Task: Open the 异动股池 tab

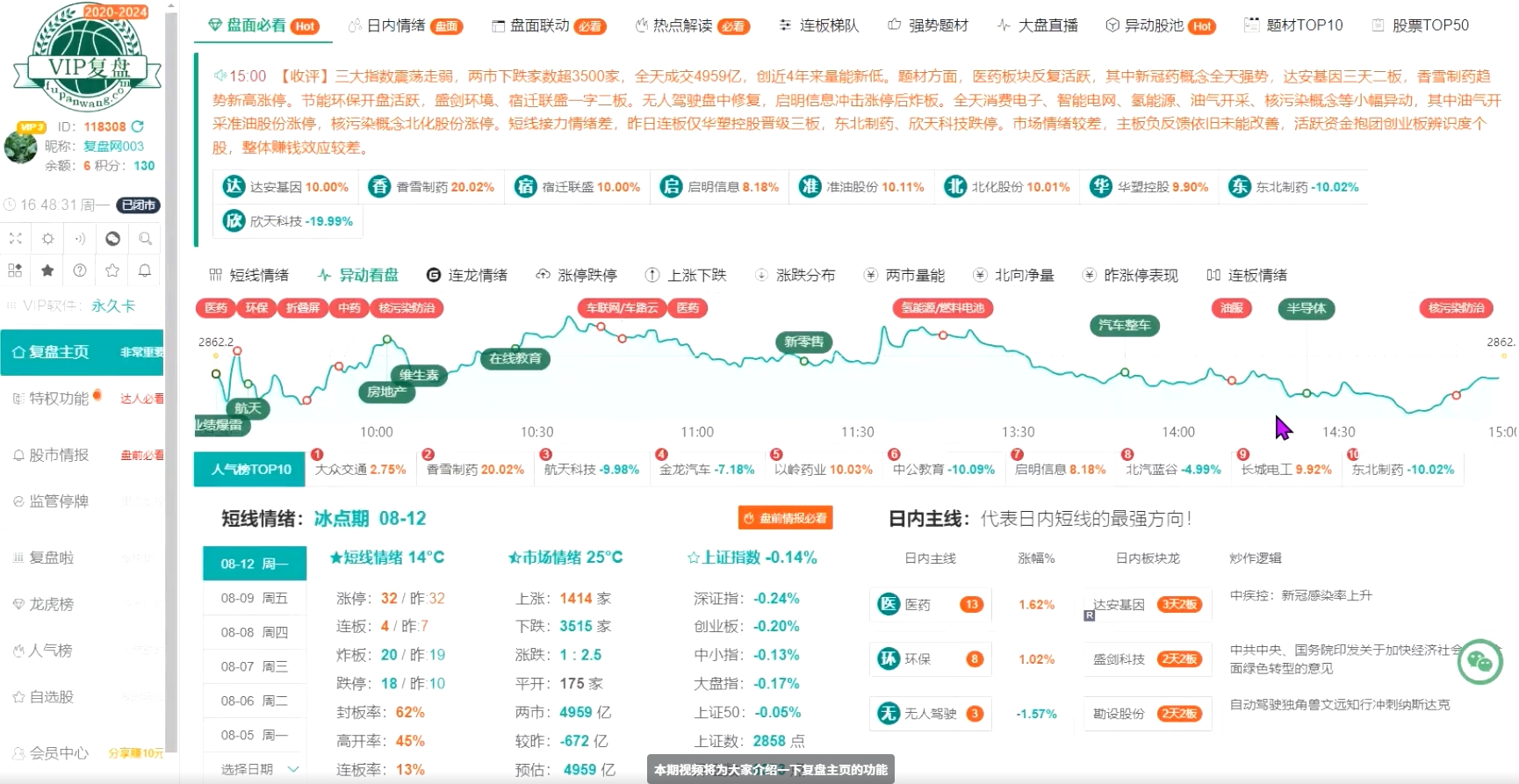Action: click(x=1160, y=25)
